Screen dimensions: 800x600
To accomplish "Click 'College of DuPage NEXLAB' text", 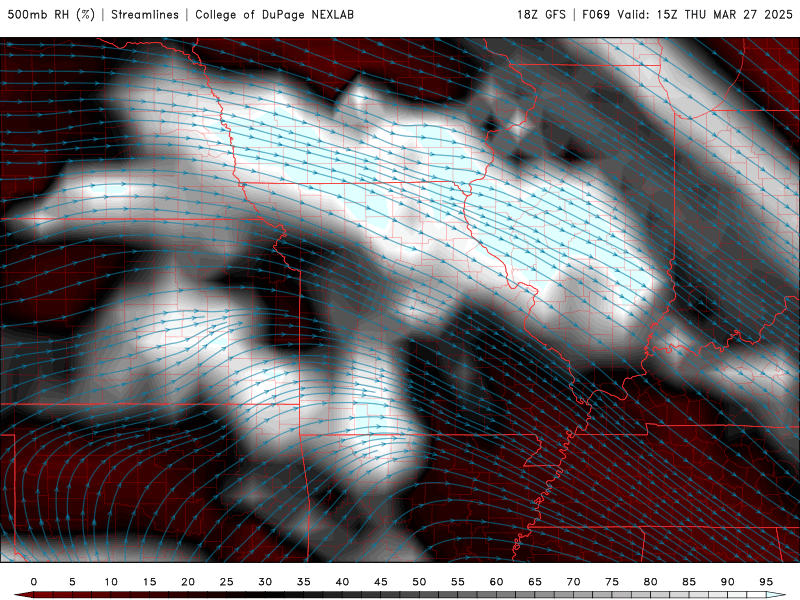I will (x=274, y=15).
